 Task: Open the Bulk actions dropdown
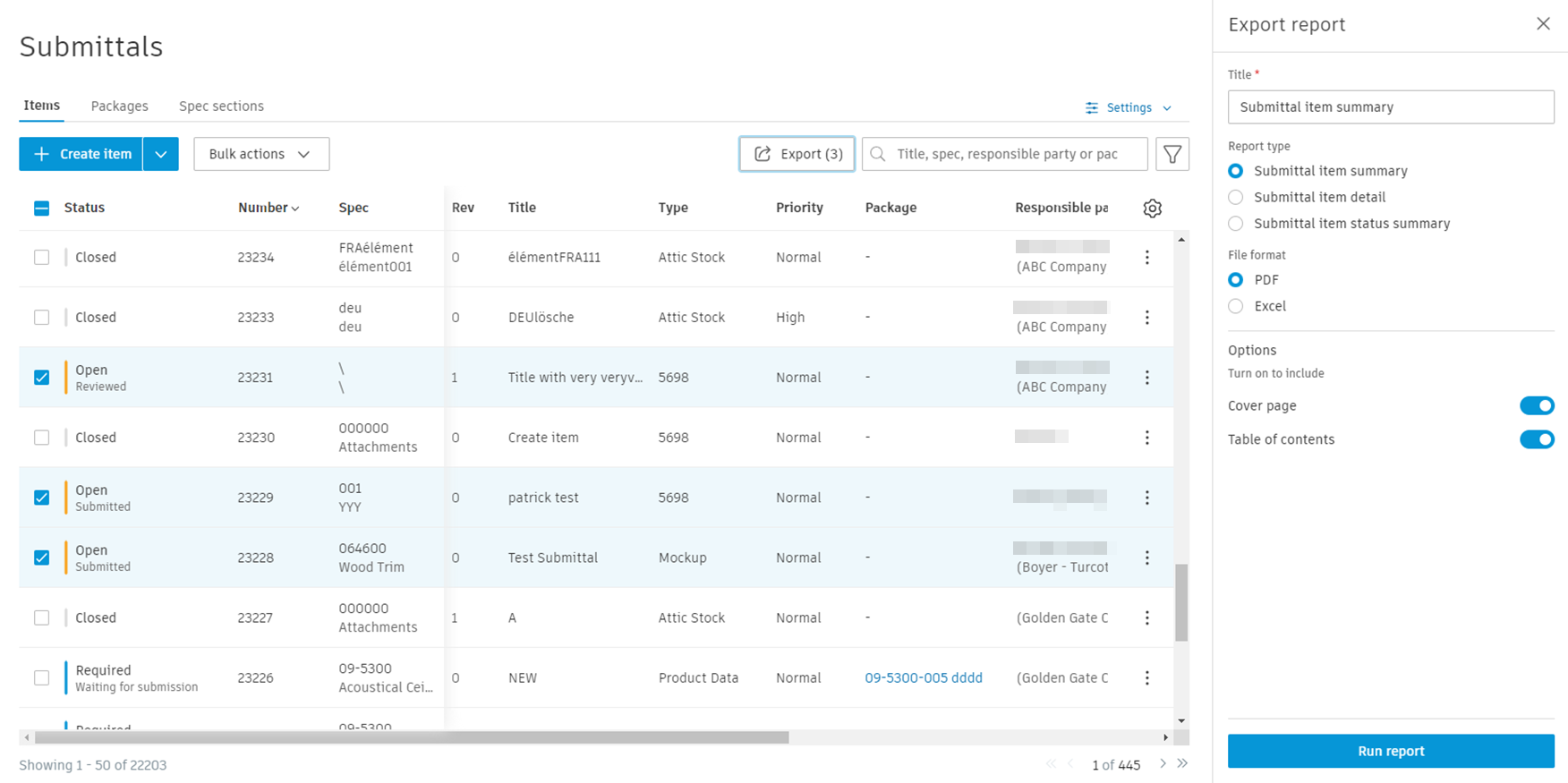(x=261, y=154)
